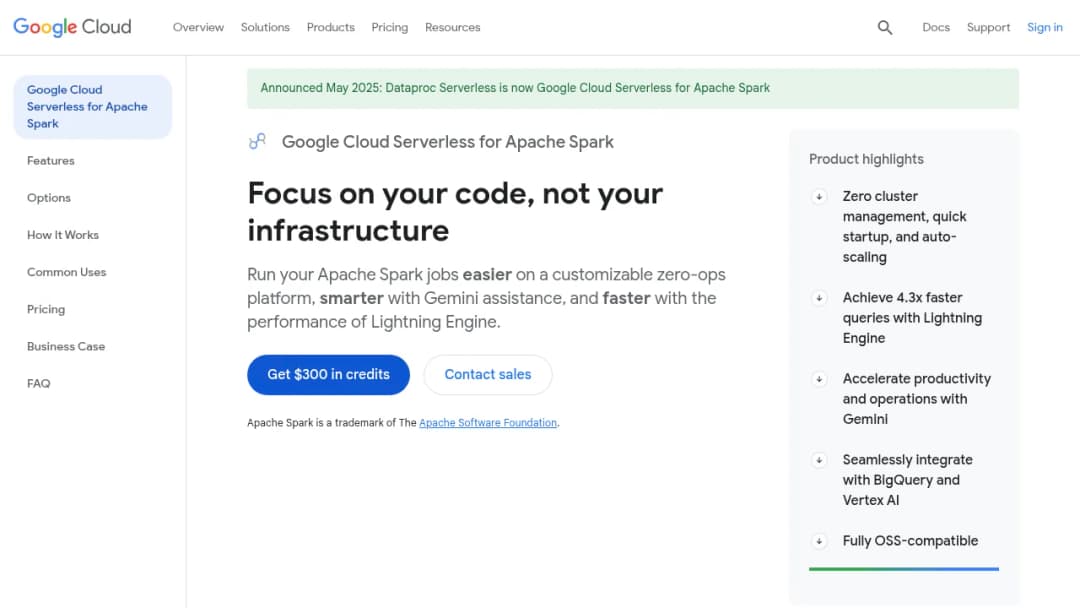This screenshot has height=608, width=1080.
Task: Click Sign in
Action: 1045,28
